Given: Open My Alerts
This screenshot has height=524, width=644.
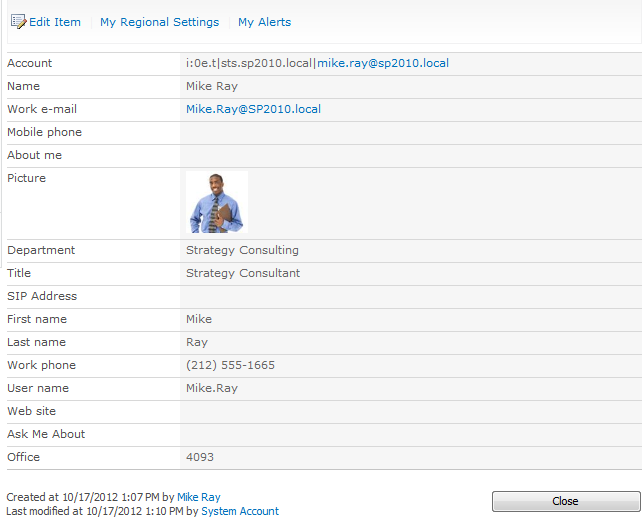Looking at the screenshot, I should tap(264, 22).
